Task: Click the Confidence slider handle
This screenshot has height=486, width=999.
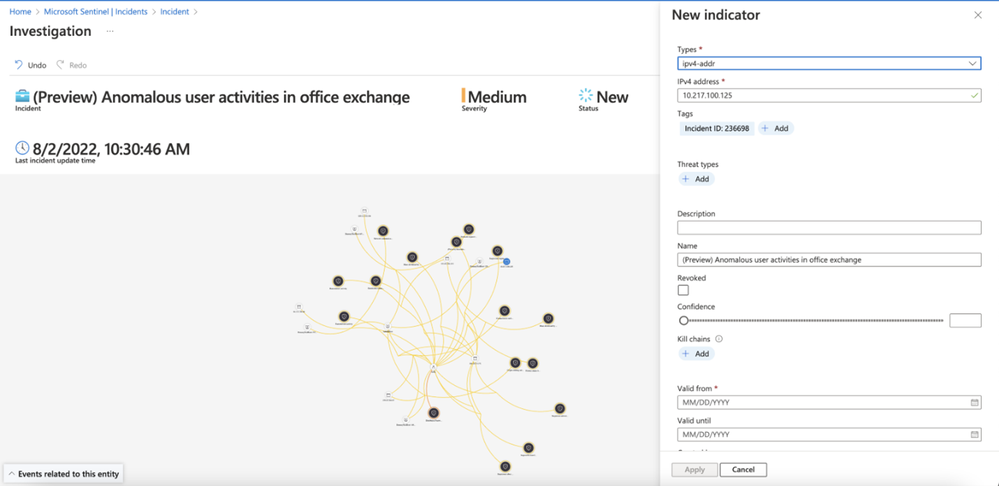Action: tap(683, 320)
